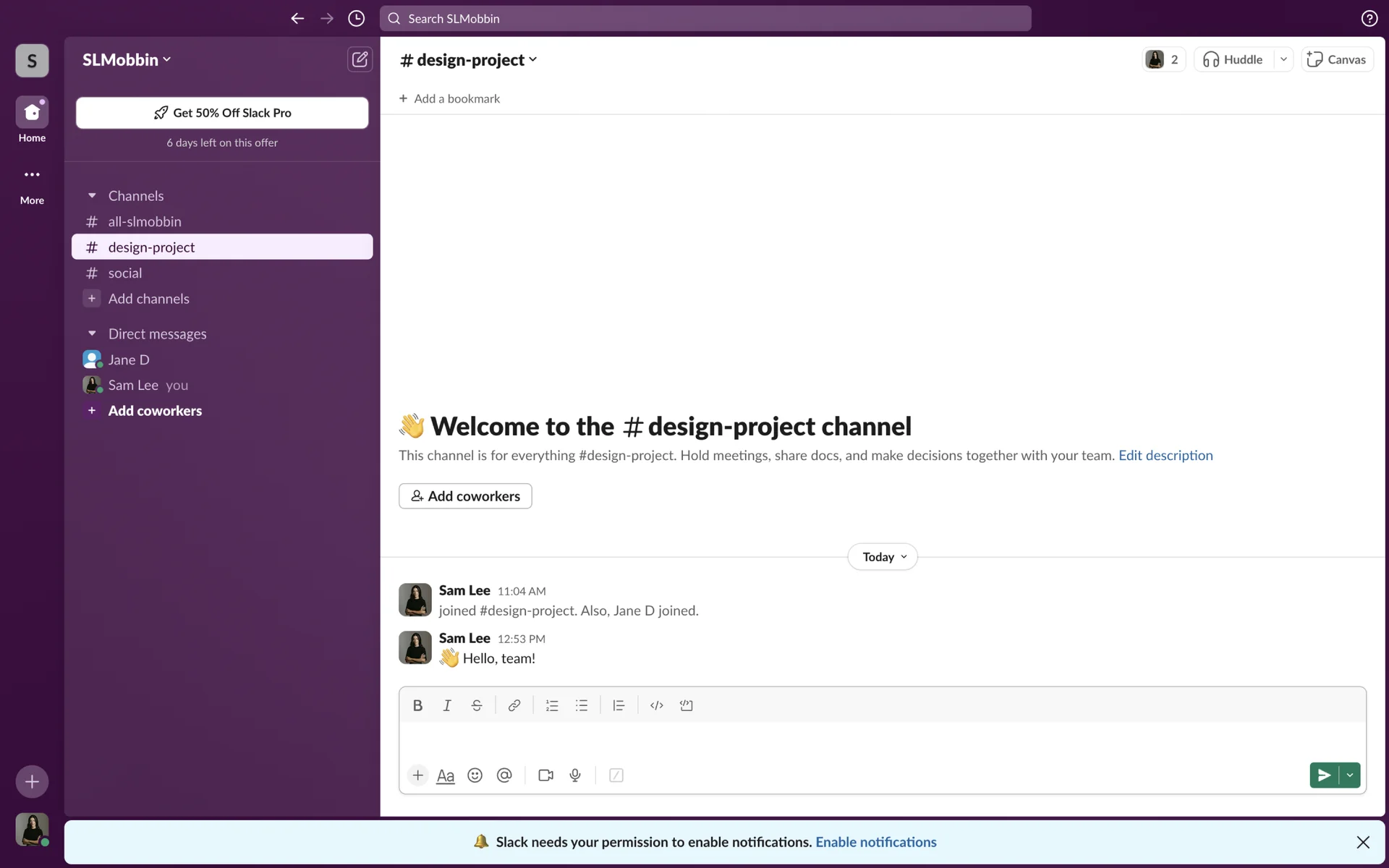This screenshot has height=868, width=1389.
Task: Insert a link with the link icon
Action: pos(514,705)
